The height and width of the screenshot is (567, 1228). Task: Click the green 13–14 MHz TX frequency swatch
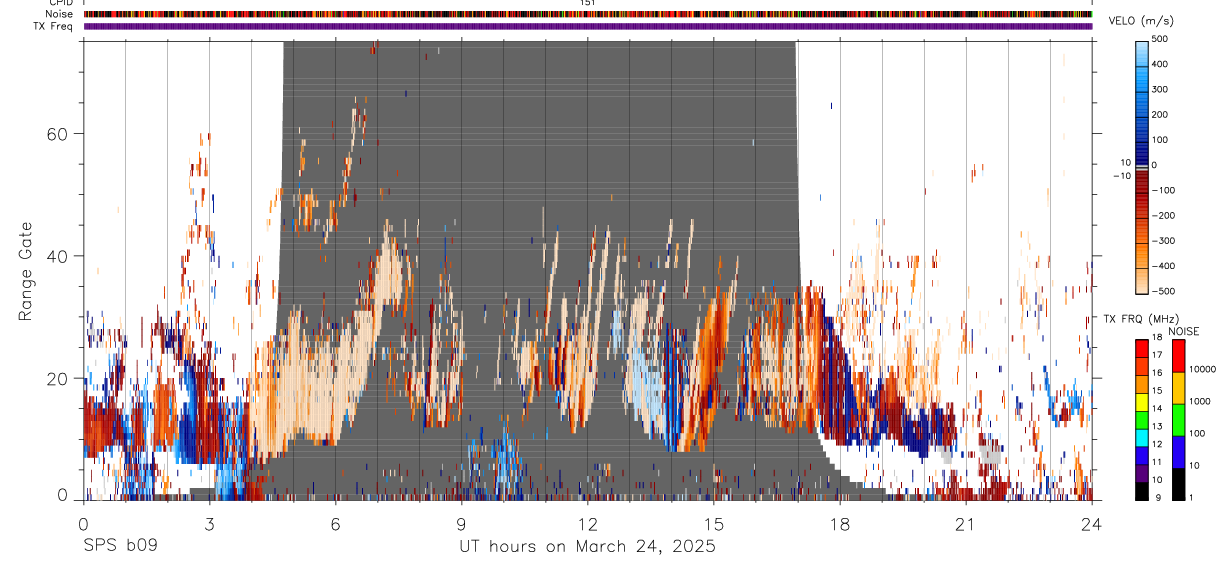pos(1142,420)
